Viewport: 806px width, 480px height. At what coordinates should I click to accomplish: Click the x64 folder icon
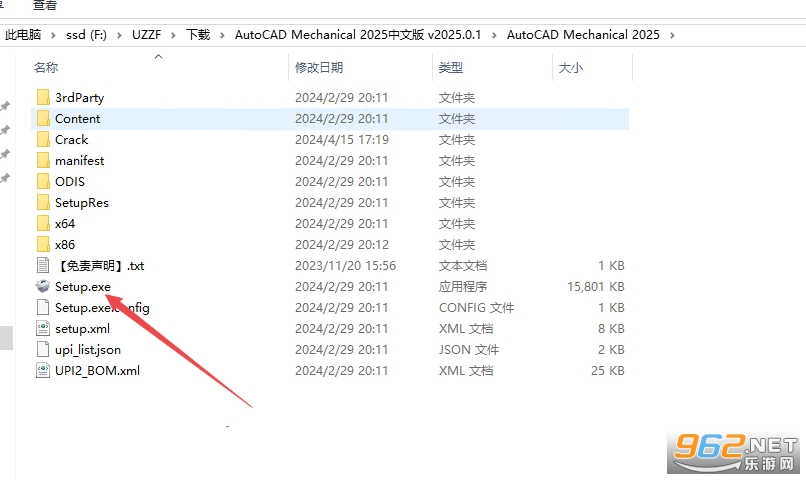(43, 224)
